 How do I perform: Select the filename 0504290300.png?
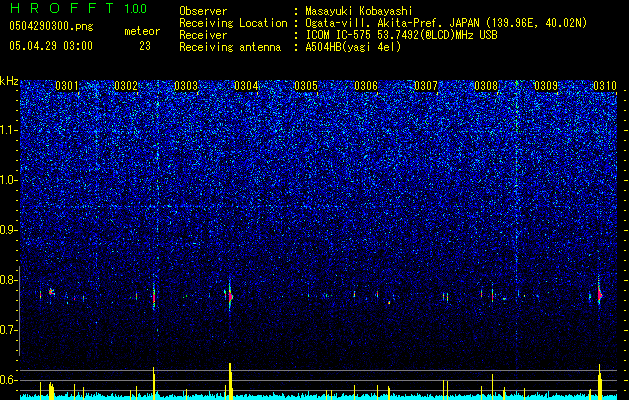[51, 26]
